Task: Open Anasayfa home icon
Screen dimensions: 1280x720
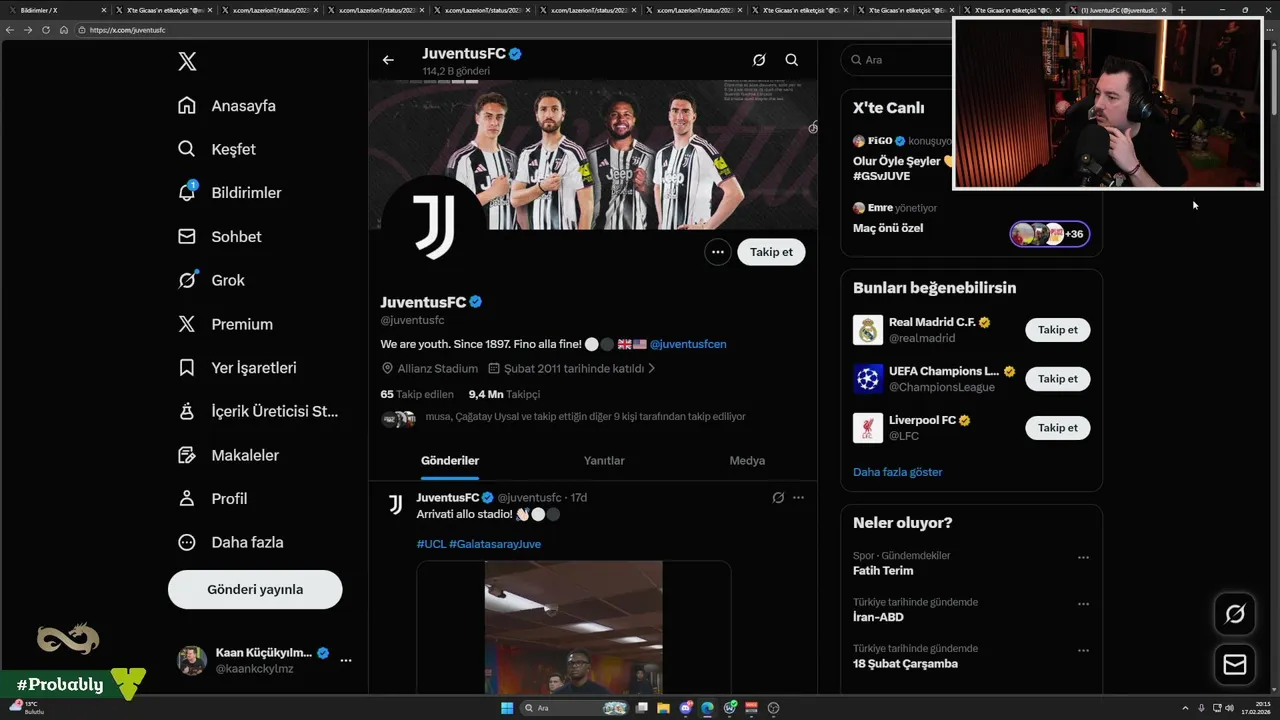Action: pos(186,106)
